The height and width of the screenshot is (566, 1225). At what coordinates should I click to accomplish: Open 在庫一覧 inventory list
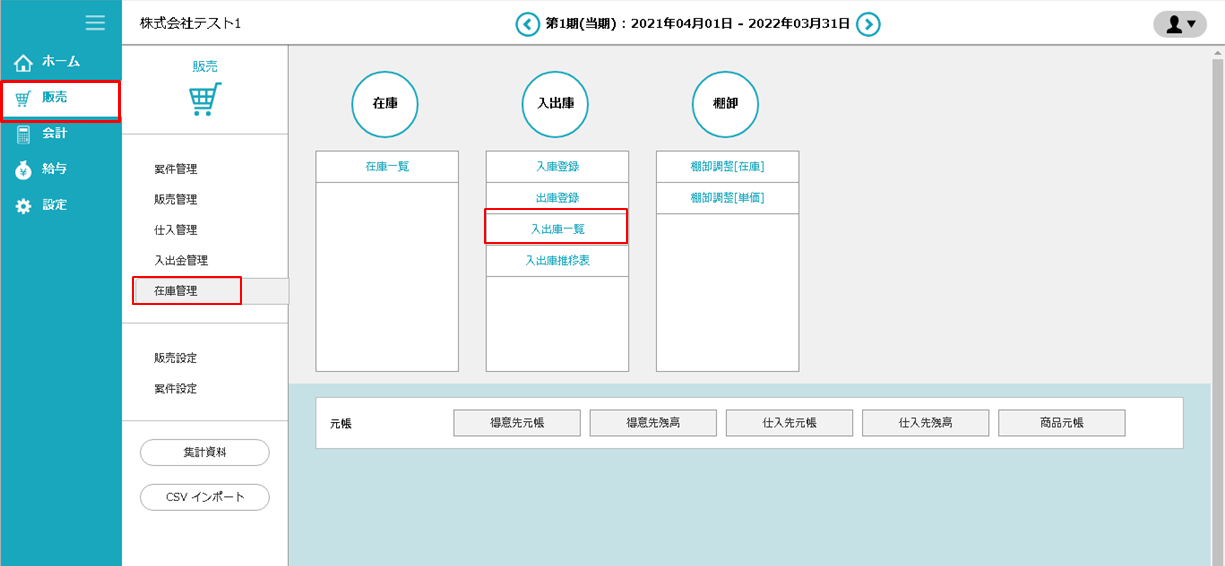coord(387,167)
